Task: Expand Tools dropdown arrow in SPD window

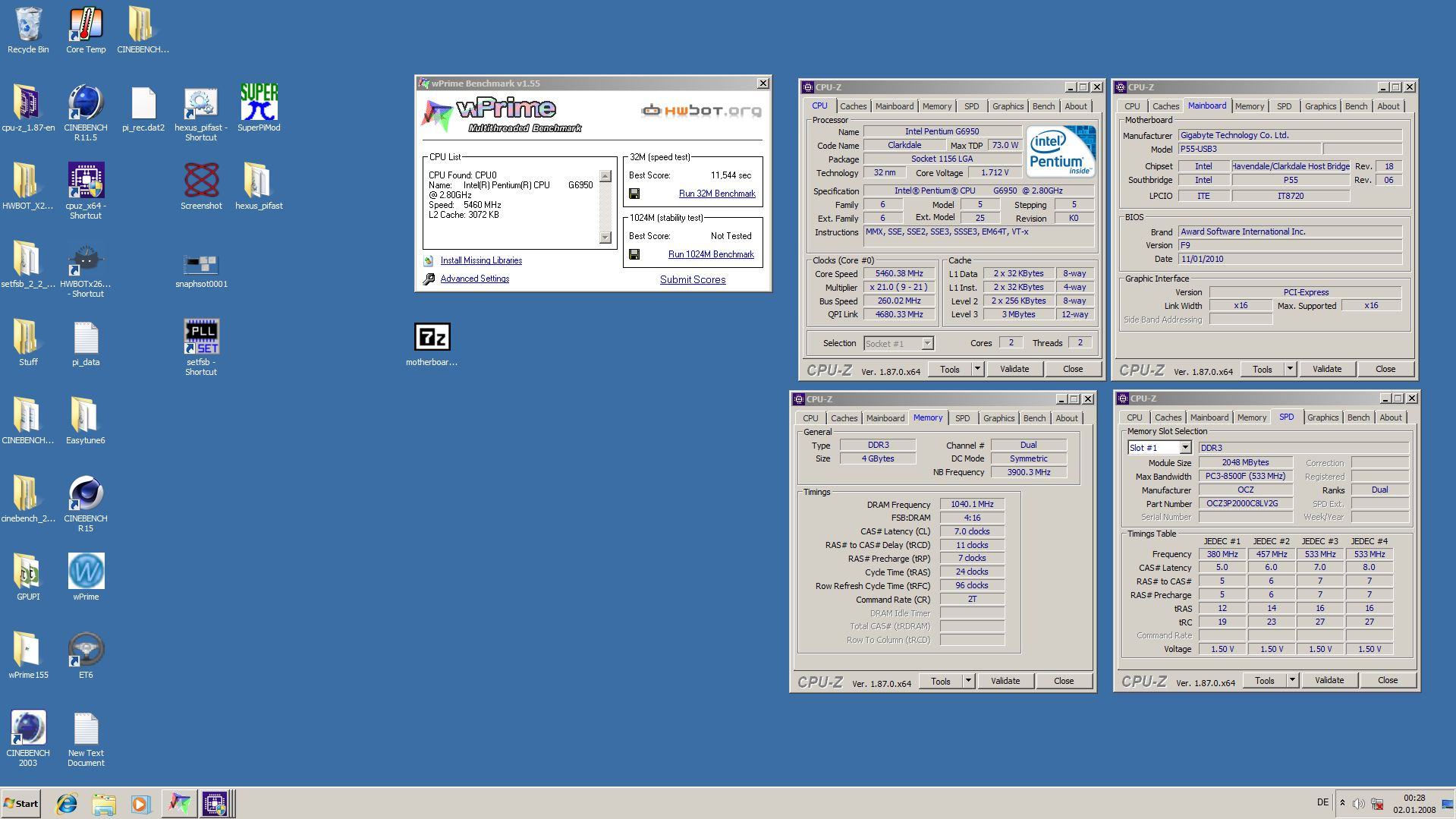Action: 1292,680
